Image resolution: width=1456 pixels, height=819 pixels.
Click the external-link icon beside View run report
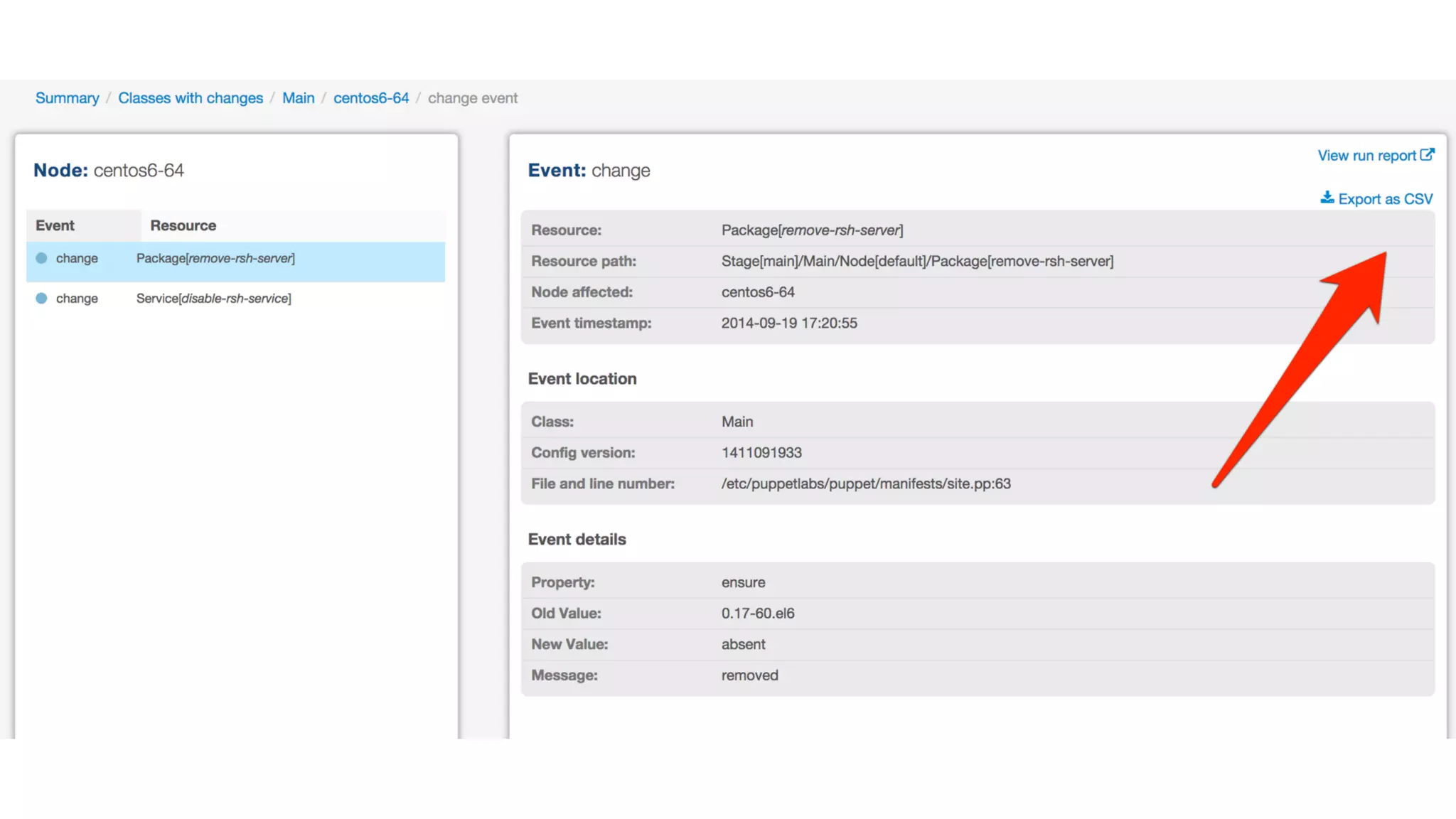(1427, 154)
